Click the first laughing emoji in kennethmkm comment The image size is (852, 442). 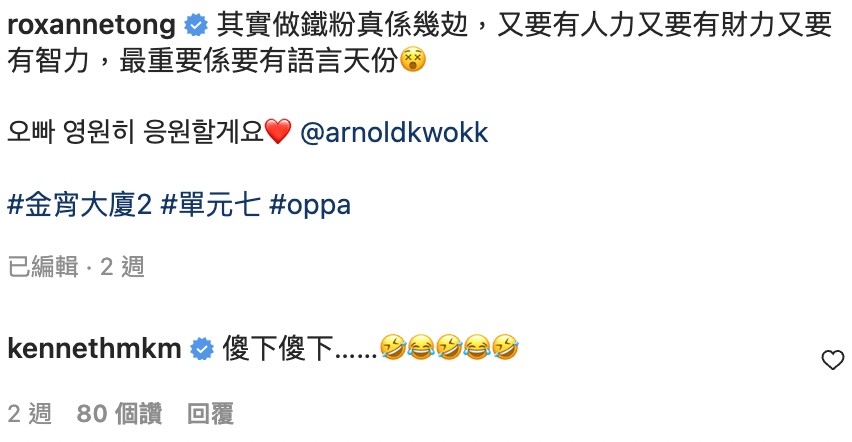(x=393, y=347)
